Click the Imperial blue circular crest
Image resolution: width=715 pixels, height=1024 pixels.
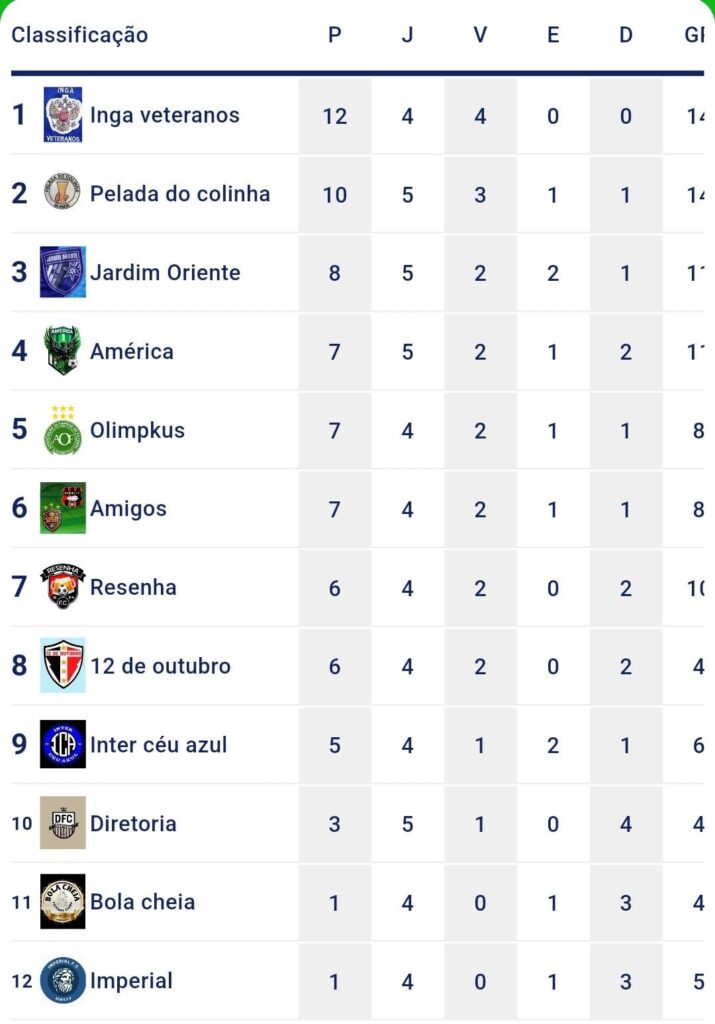click(63, 980)
